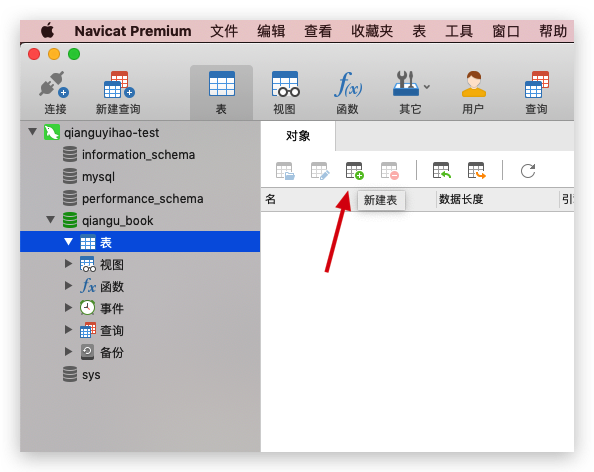594x472 pixels.
Task: Click the 连接 connection icon
Action: 54,85
